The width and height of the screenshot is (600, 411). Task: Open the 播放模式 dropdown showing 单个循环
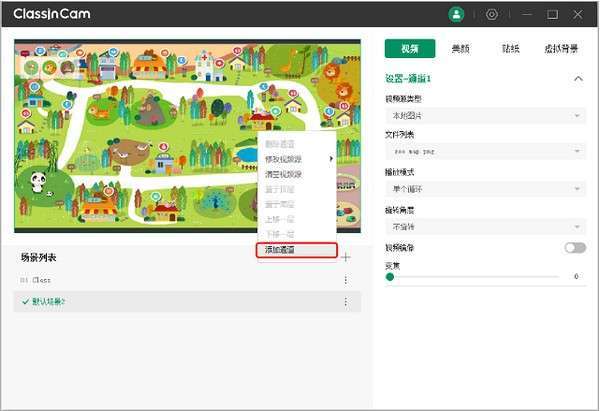(x=485, y=189)
